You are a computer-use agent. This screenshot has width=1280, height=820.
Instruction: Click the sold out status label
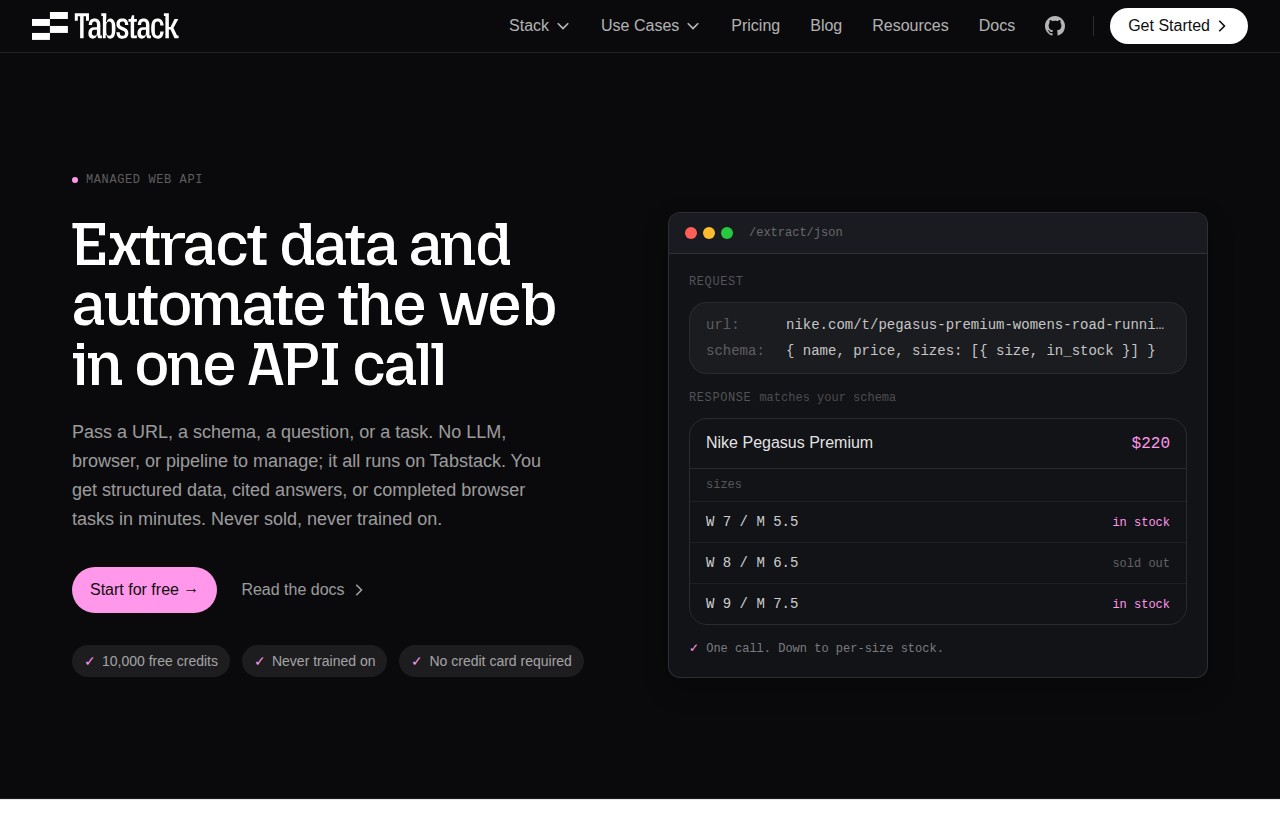point(1141,563)
